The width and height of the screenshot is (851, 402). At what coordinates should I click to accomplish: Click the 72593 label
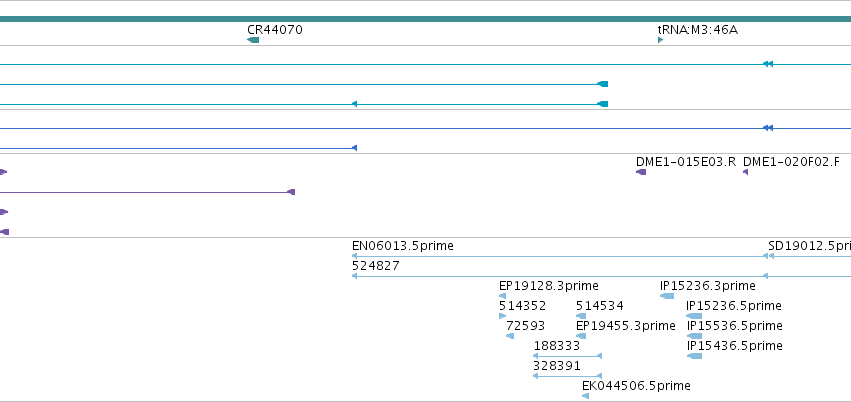tap(525, 326)
